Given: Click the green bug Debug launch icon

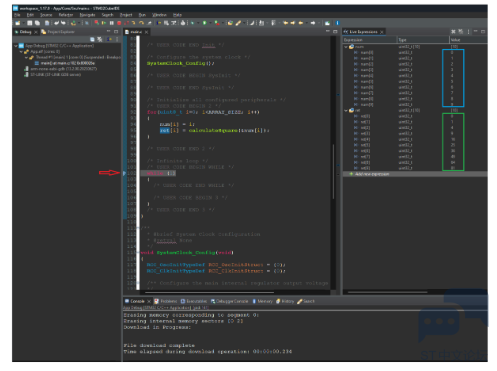Looking at the screenshot, I should 192,23.
